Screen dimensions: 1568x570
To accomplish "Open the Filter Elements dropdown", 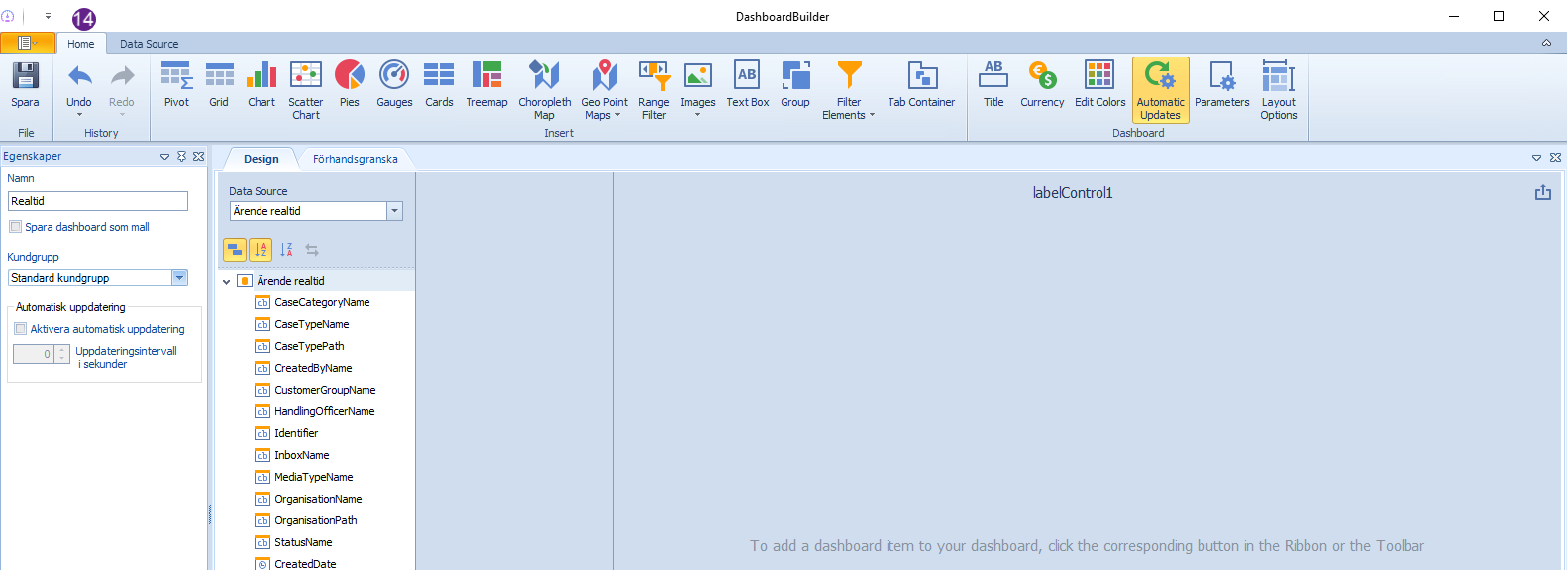I will [x=849, y=90].
